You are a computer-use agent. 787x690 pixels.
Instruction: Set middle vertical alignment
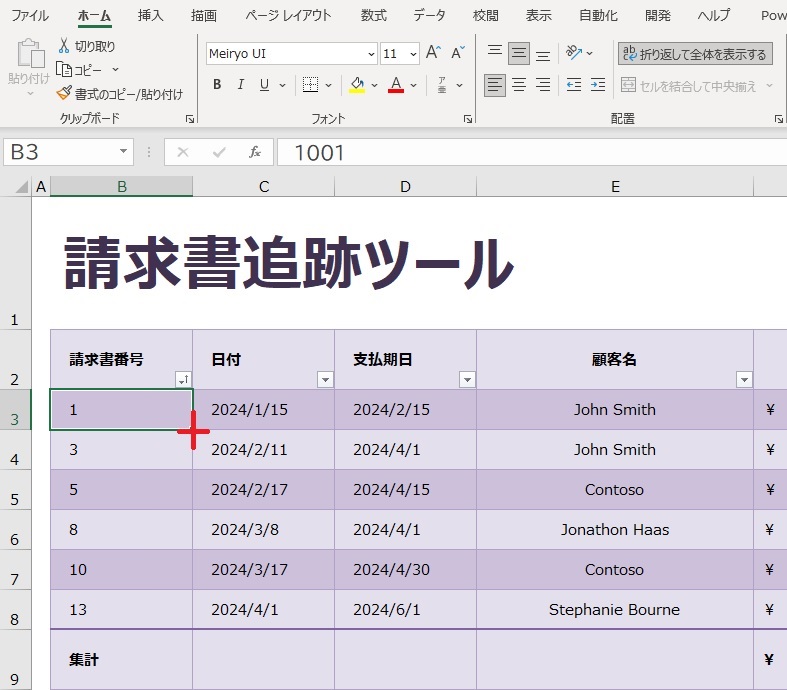(x=519, y=53)
